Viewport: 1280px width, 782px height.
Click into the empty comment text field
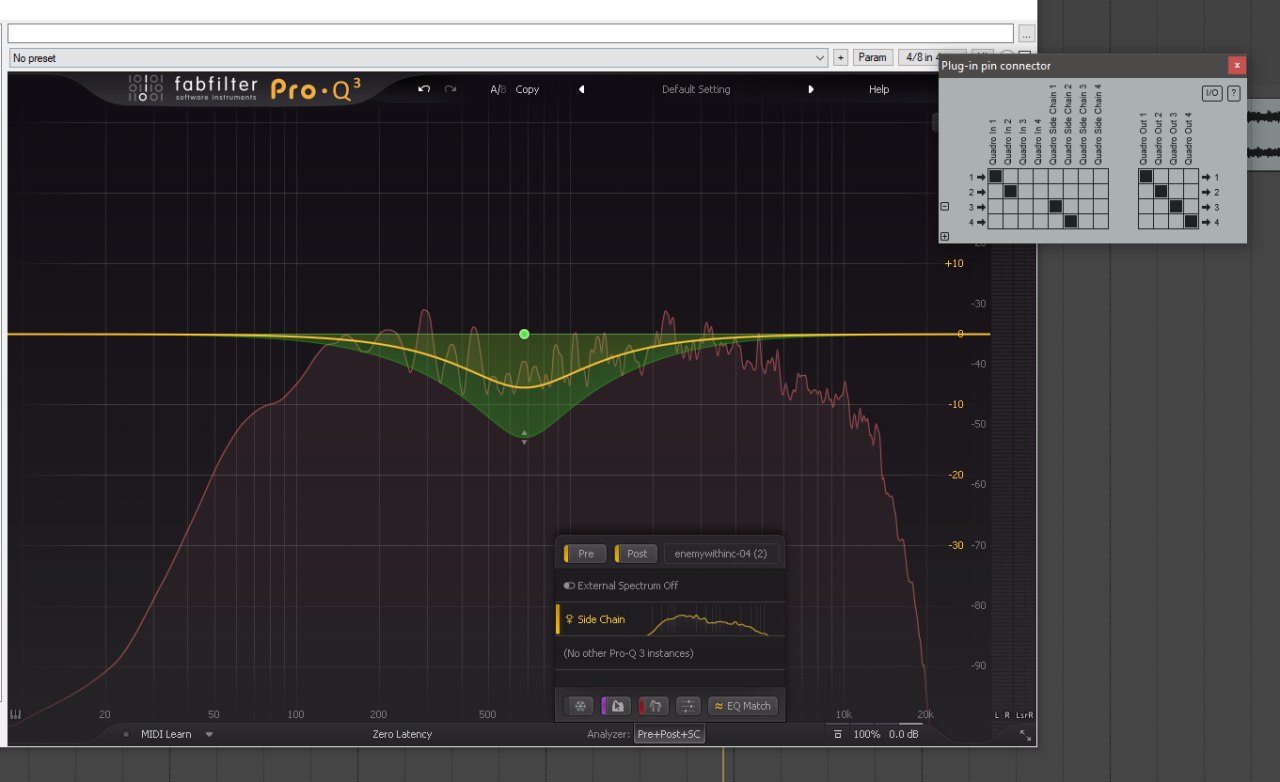[510, 34]
